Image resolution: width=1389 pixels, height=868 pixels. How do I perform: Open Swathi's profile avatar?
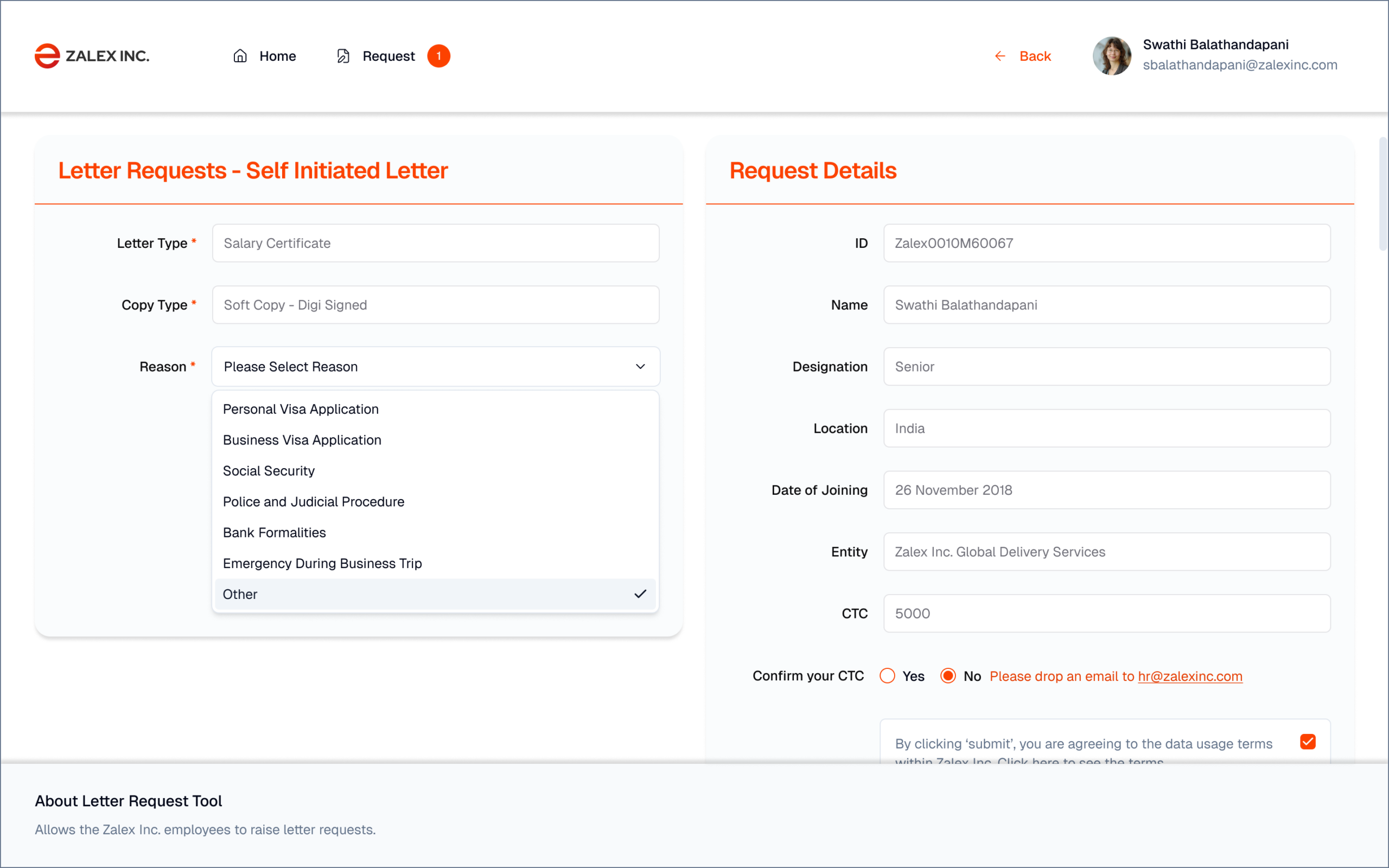[1112, 56]
